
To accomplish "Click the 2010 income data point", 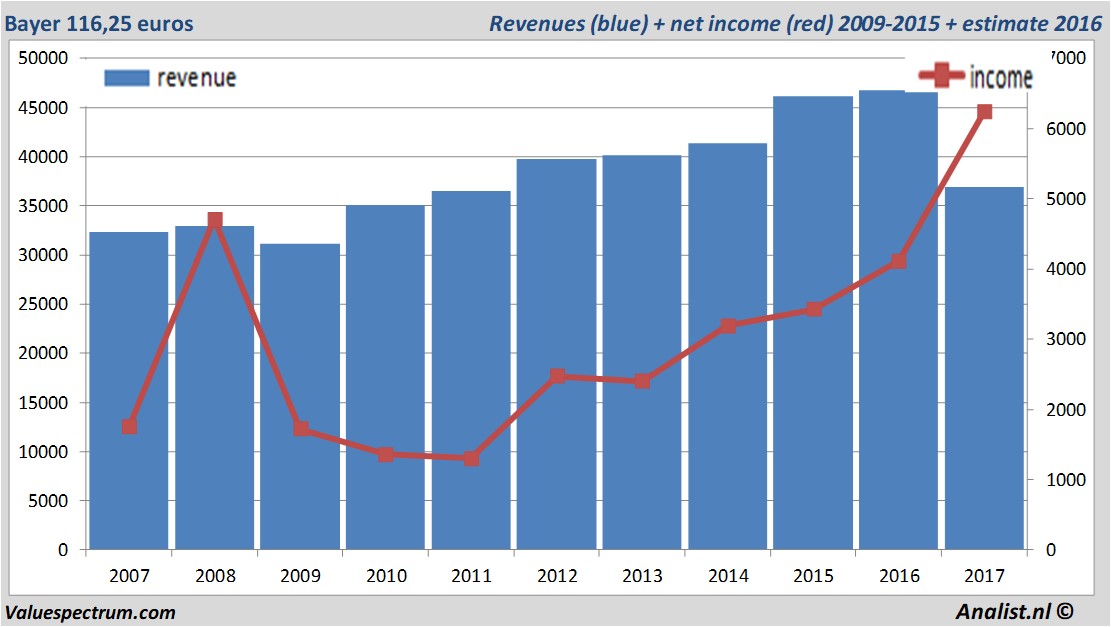I will 385,454.
